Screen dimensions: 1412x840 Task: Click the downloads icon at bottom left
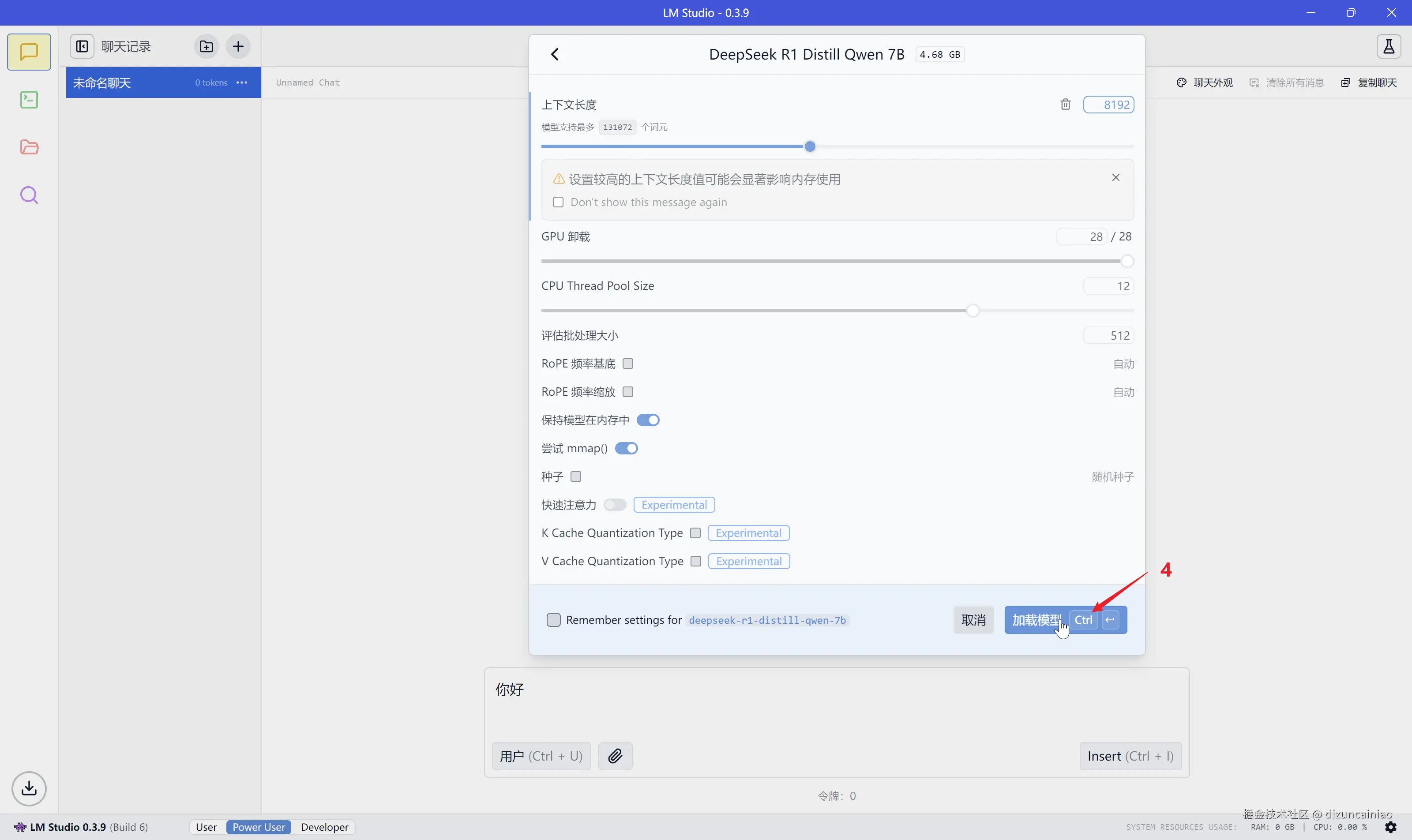click(29, 788)
